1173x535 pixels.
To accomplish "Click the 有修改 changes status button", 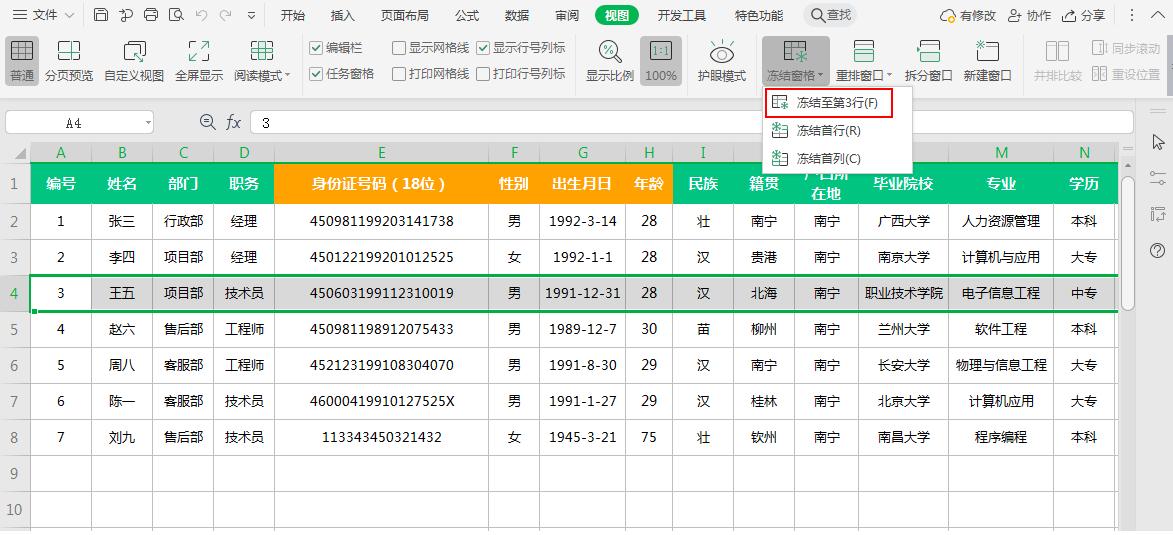I will (968, 15).
